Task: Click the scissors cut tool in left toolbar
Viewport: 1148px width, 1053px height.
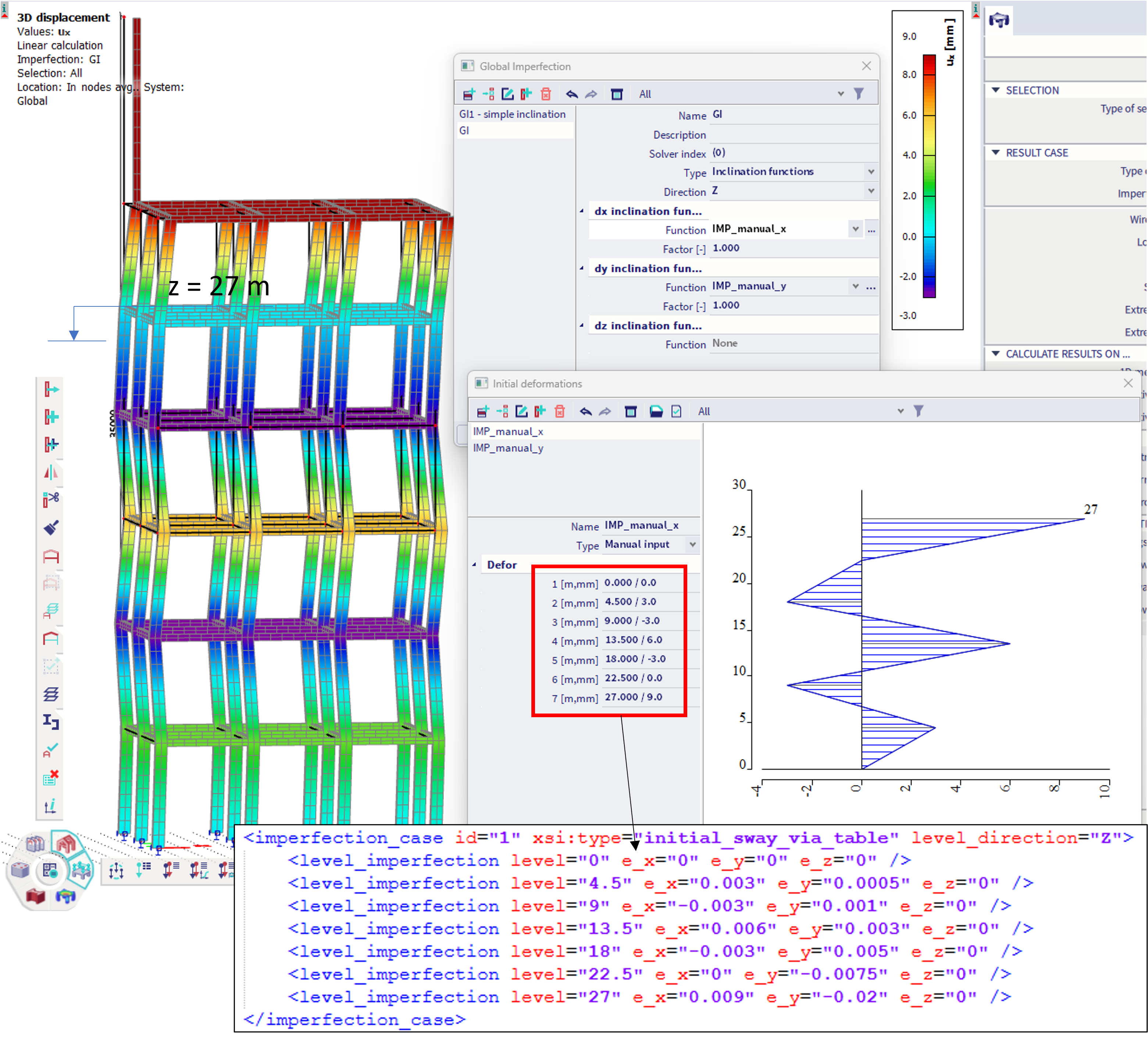Action: coord(51,499)
